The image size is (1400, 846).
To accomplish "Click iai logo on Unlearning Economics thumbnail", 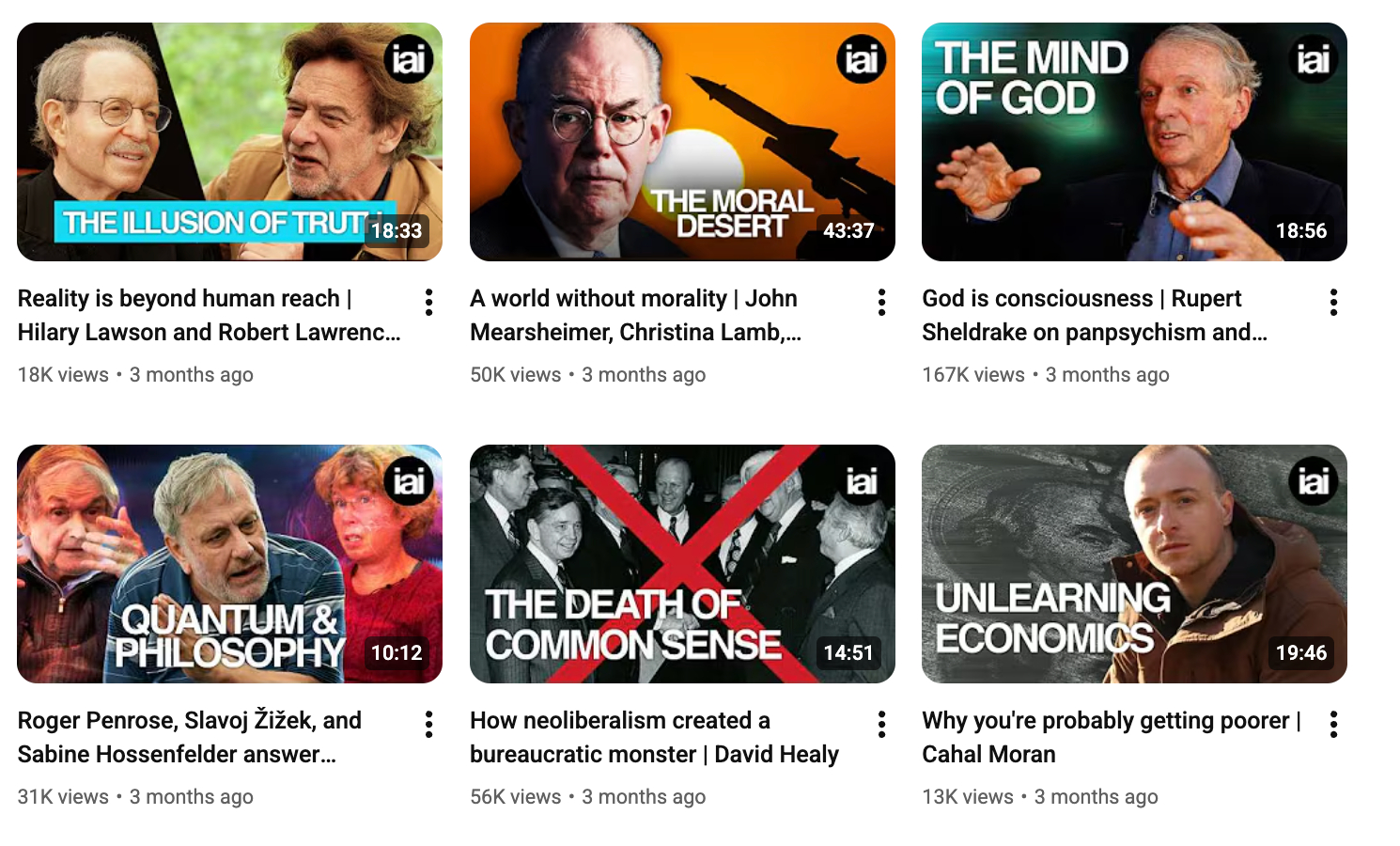I will point(1313,481).
